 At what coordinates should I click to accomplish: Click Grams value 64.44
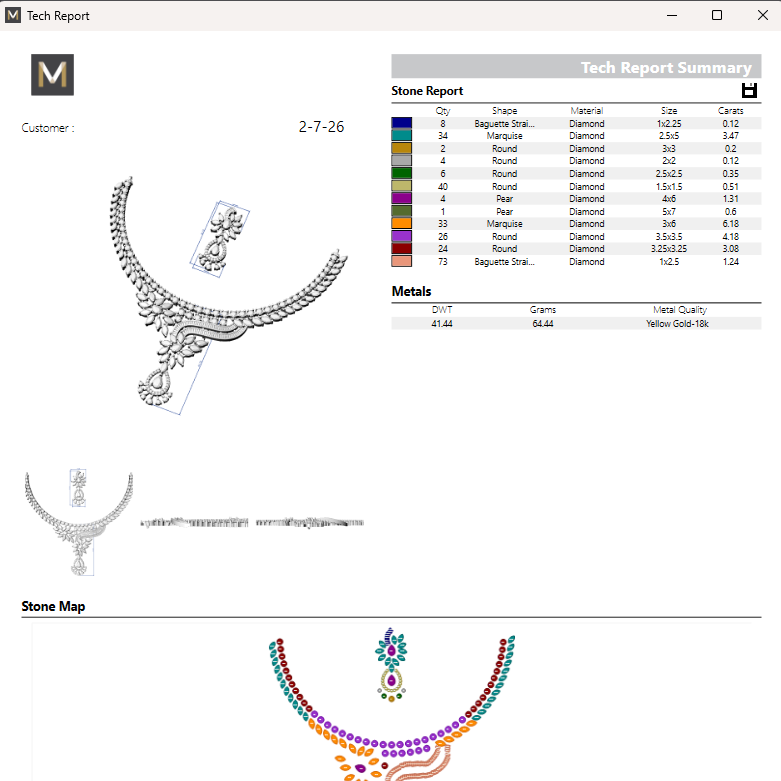coord(543,324)
